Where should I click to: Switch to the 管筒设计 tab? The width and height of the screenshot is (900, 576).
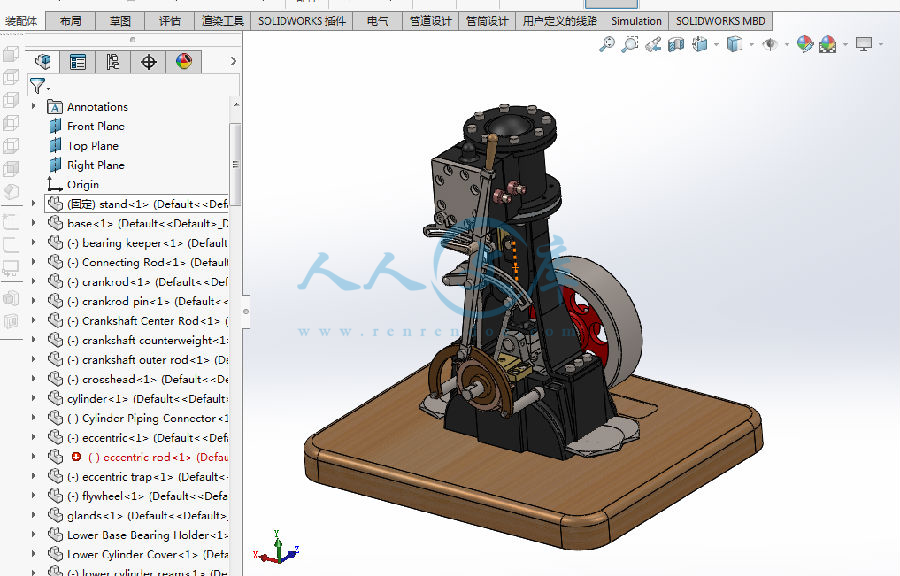click(x=487, y=21)
